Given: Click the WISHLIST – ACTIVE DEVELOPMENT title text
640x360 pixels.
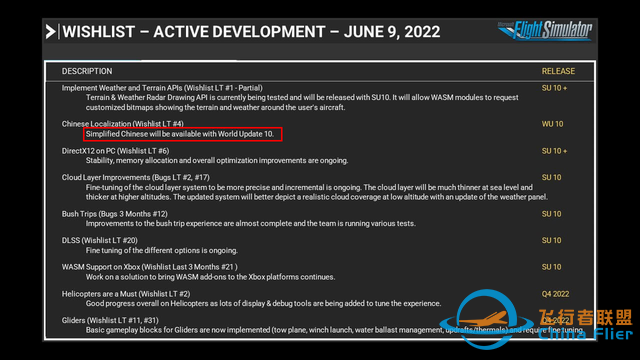Looking at the screenshot, I should [251, 32].
